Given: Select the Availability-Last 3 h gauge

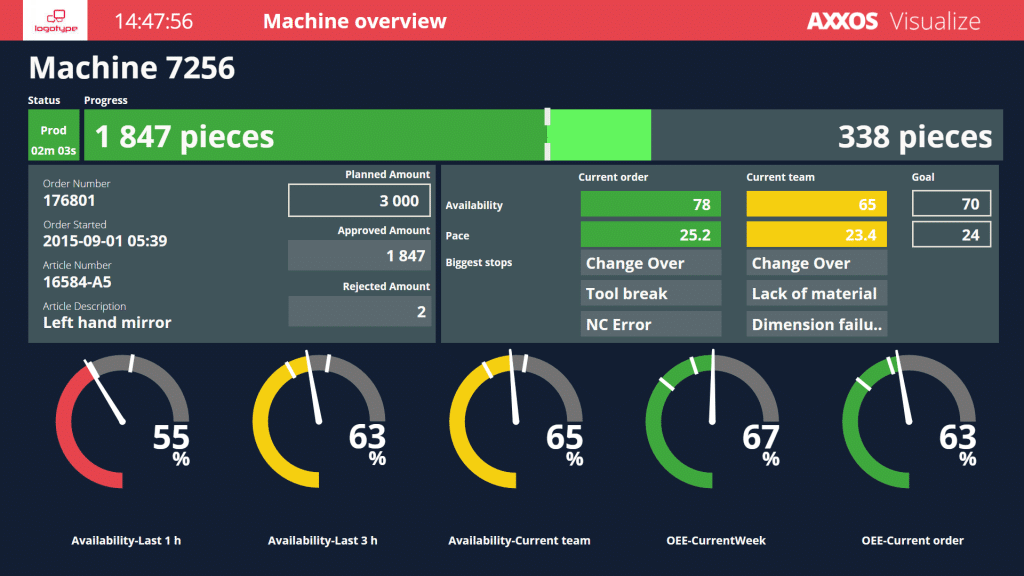Looking at the screenshot, I should (x=318, y=422).
